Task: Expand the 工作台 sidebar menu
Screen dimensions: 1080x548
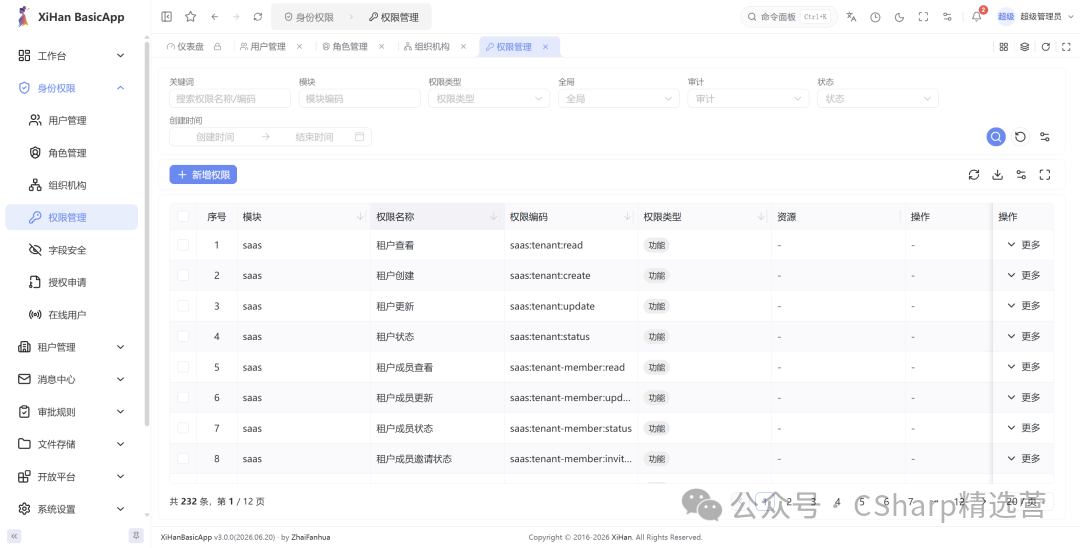Action: (72, 56)
